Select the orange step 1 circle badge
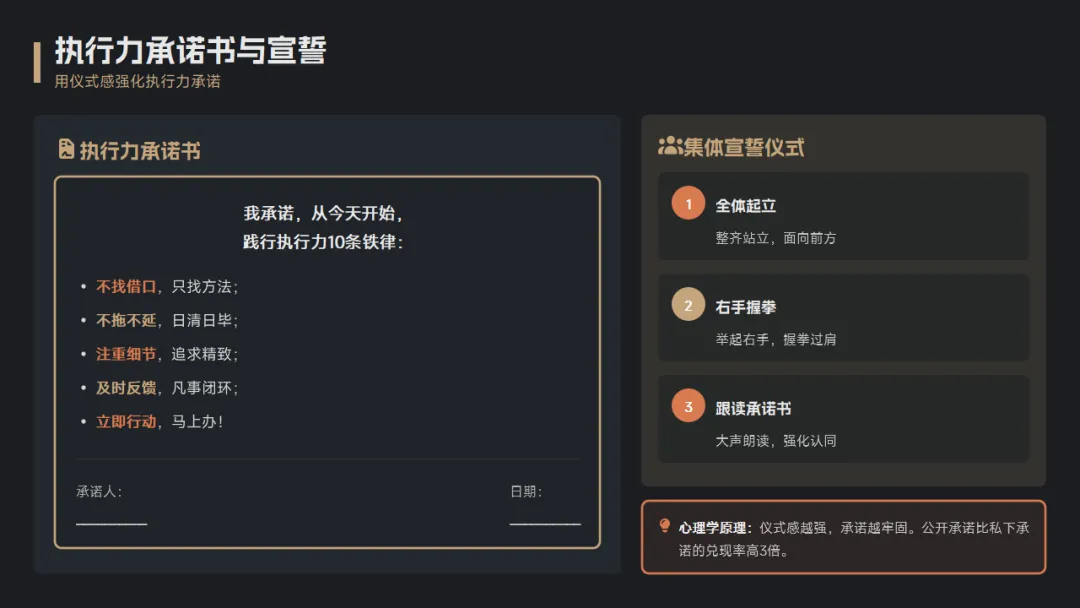This screenshot has width=1080, height=608. pyautogui.click(x=688, y=203)
